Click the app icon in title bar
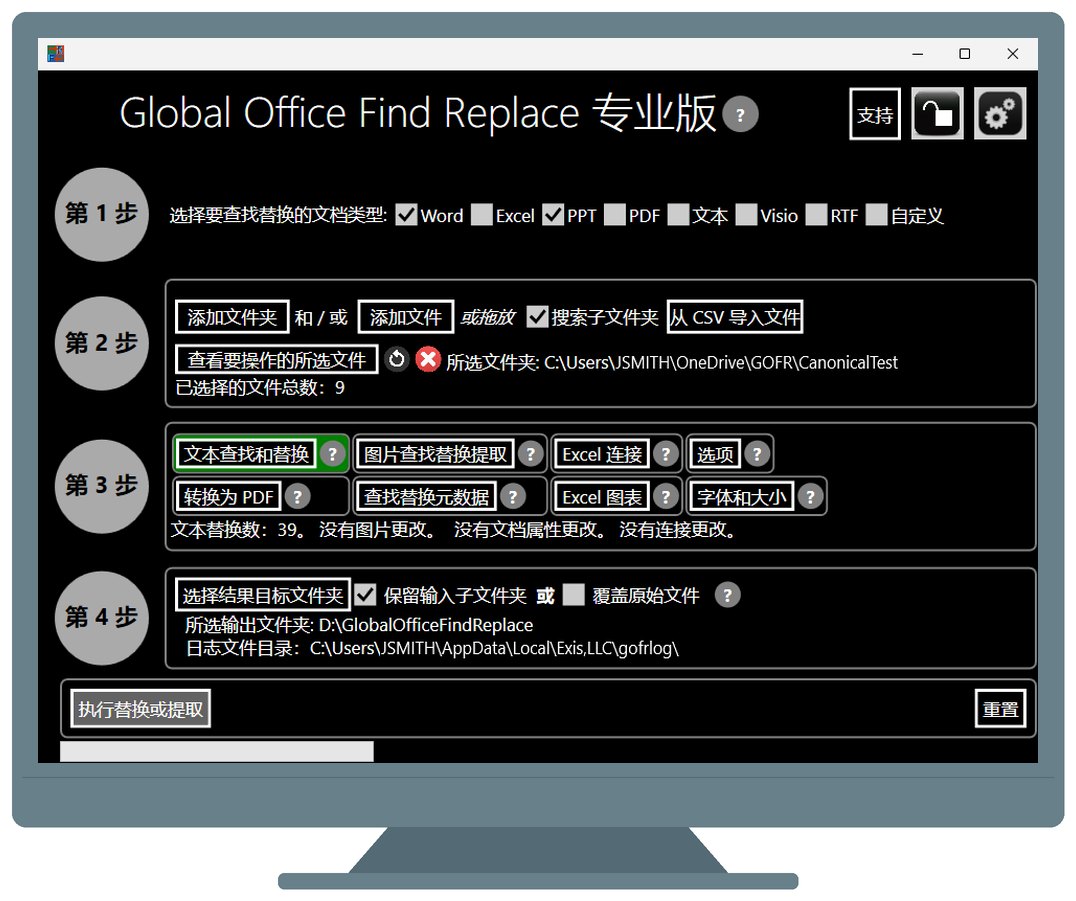Screen dimensions: 1076x901 click(x=56, y=54)
